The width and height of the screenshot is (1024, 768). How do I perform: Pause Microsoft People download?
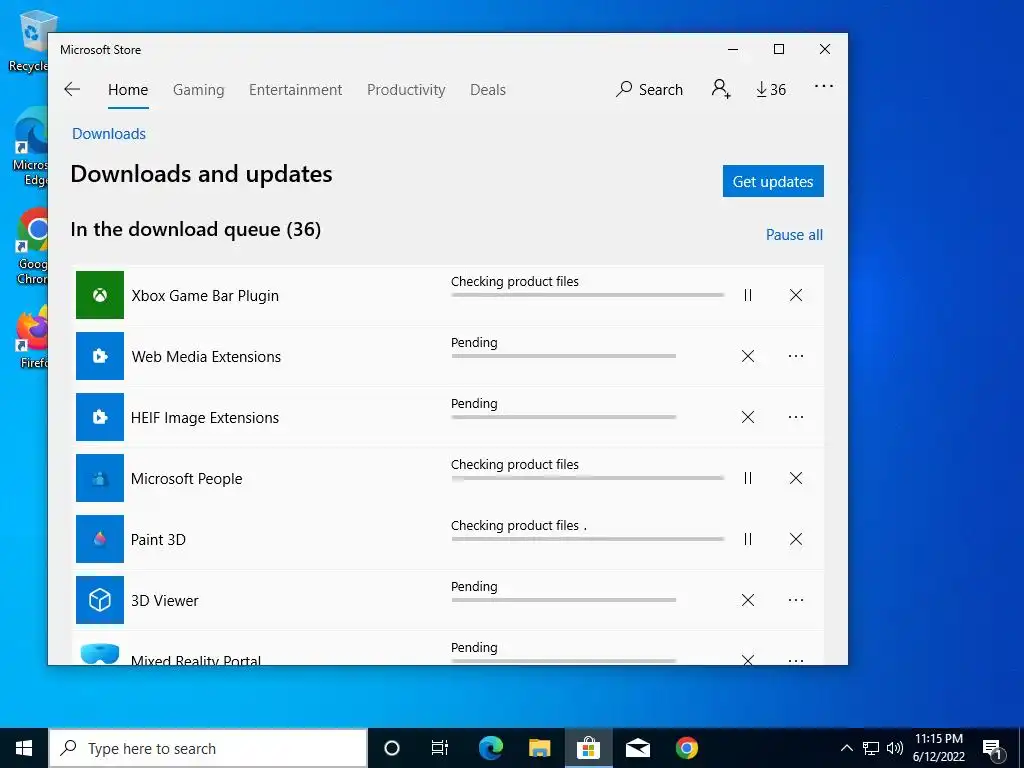pyautogui.click(x=748, y=478)
